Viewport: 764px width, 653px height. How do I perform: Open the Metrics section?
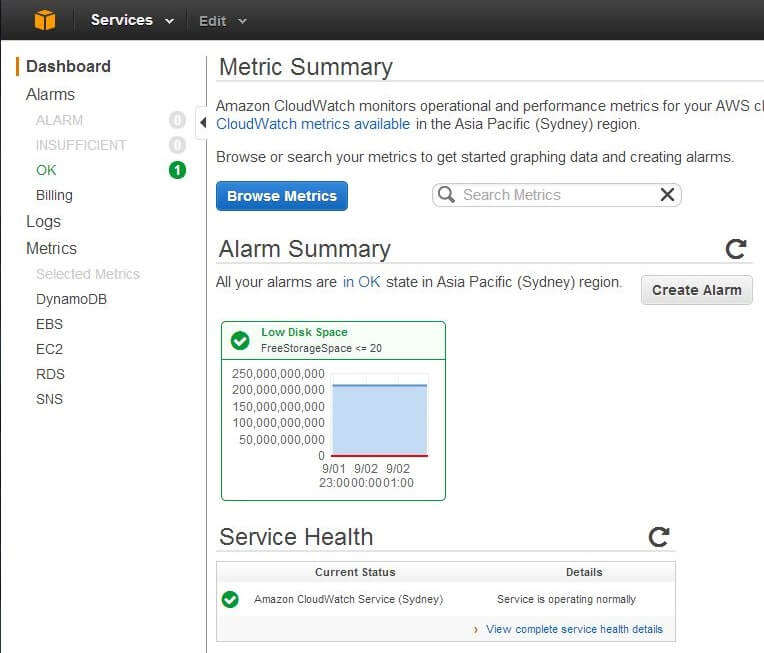click(x=51, y=249)
